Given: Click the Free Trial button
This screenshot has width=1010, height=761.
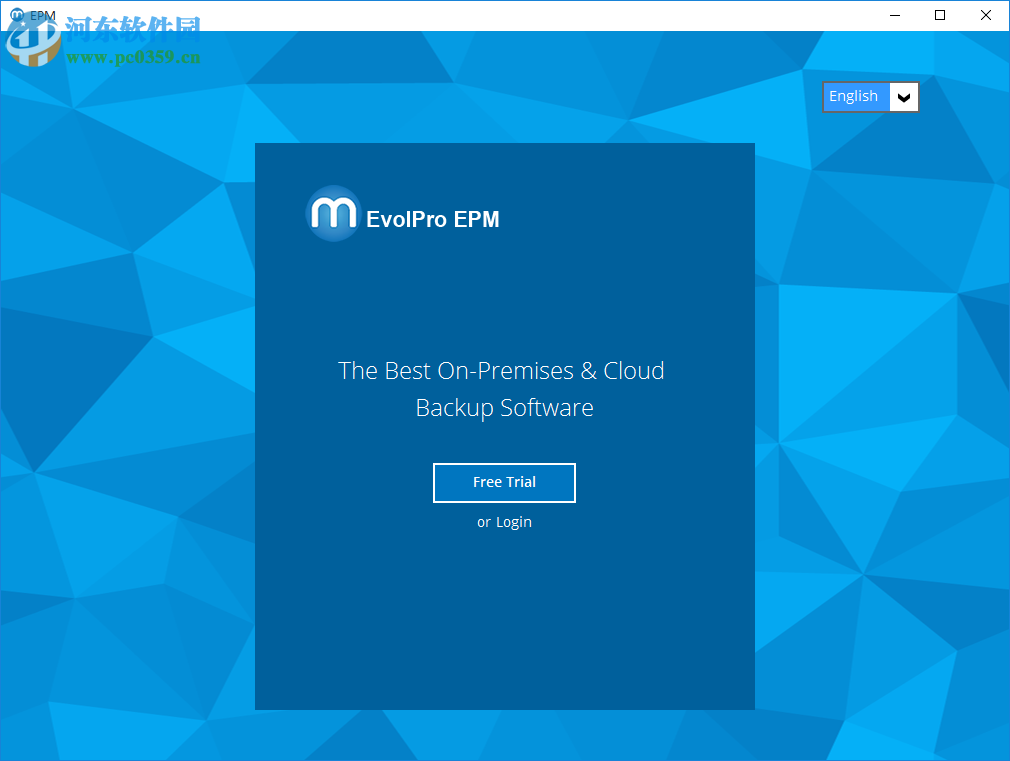Looking at the screenshot, I should (504, 483).
